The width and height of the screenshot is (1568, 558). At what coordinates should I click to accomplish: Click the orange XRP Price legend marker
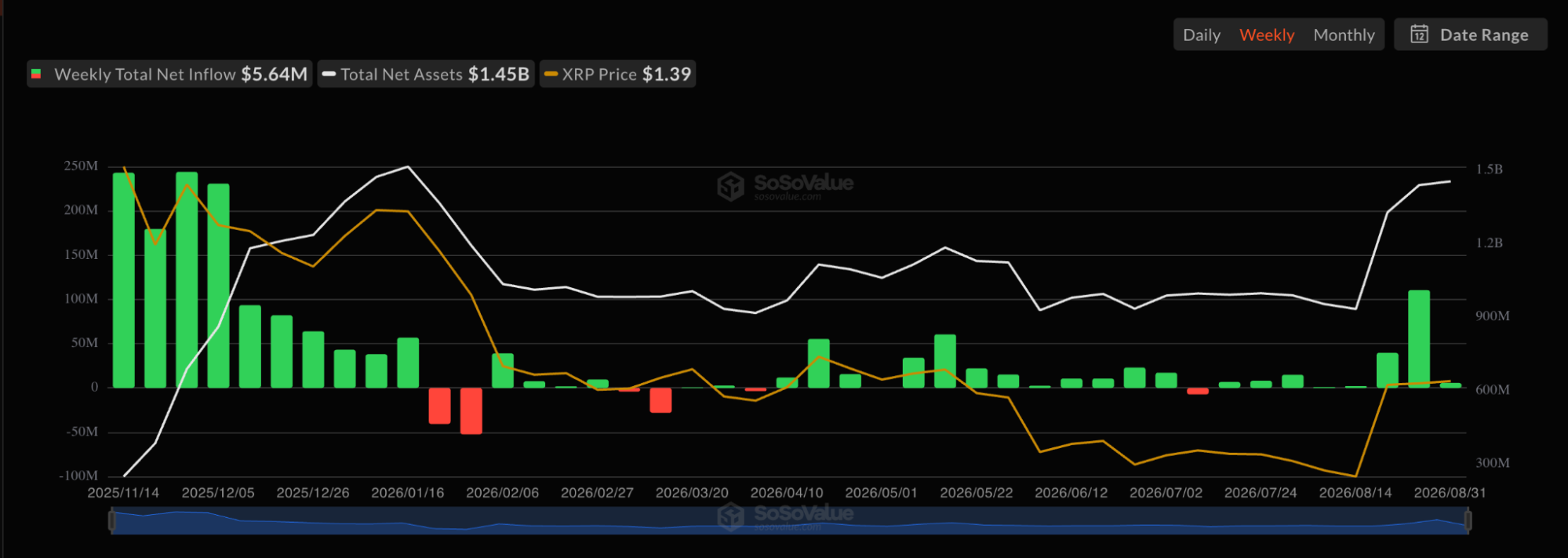pos(551,75)
